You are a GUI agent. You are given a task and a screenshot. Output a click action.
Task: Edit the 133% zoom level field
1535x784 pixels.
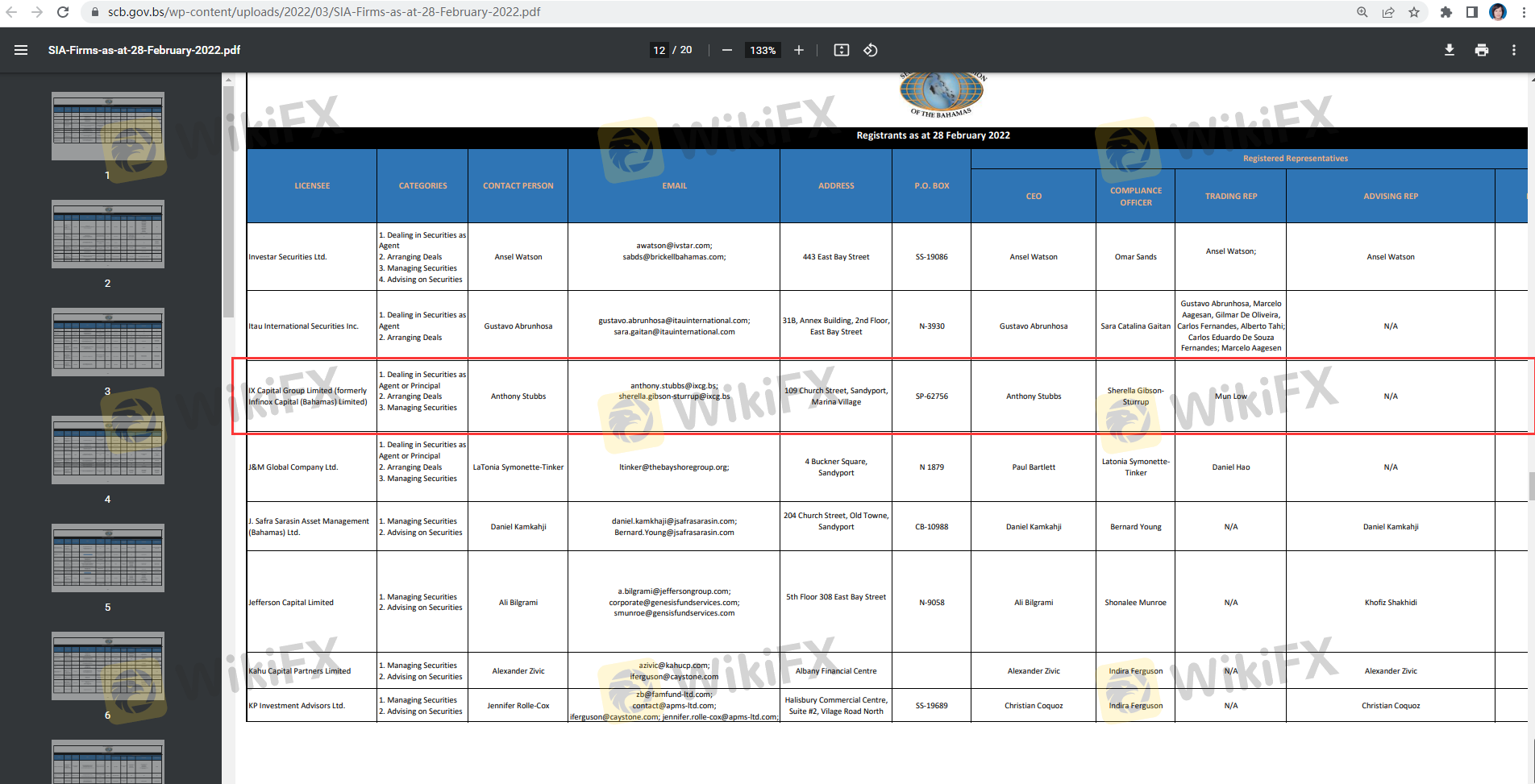pos(763,50)
